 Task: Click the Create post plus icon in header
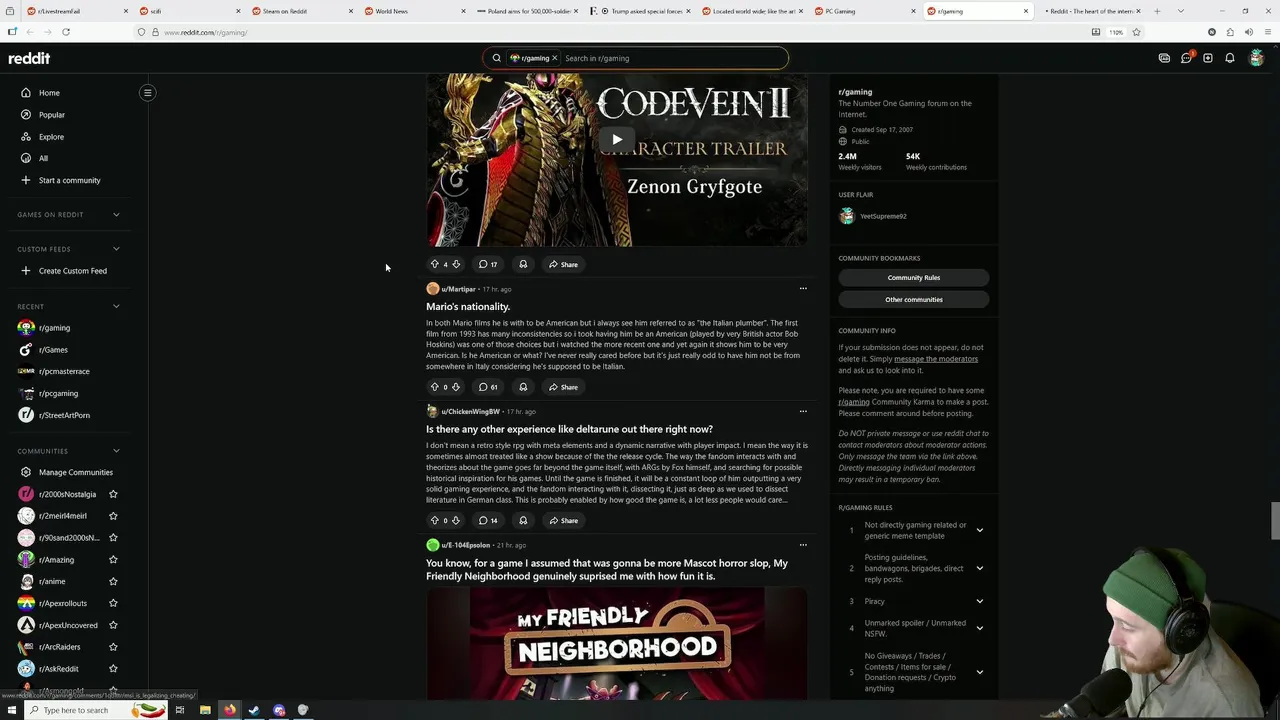coord(1208,58)
